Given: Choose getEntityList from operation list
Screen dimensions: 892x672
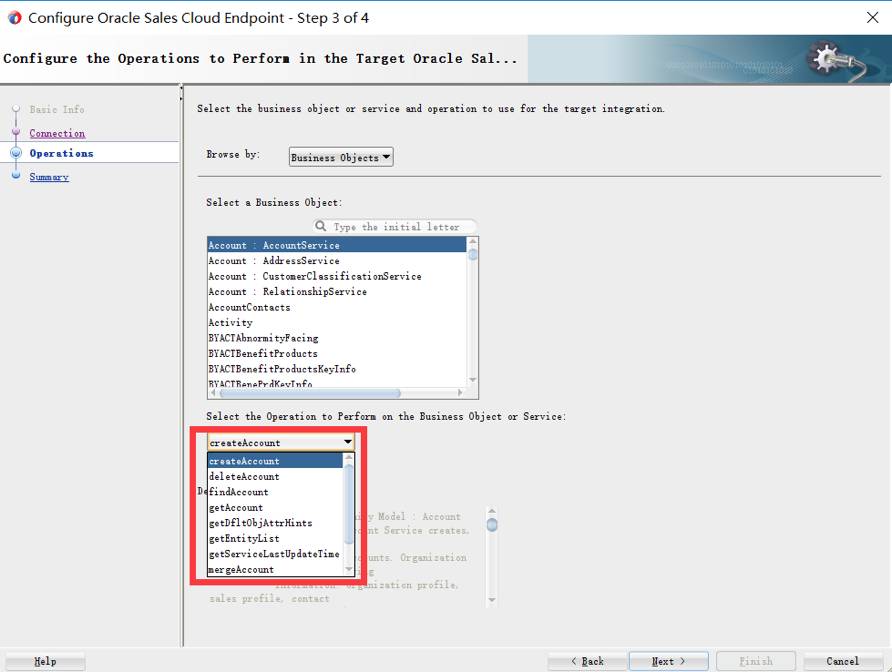Looking at the screenshot, I should 275,538.
